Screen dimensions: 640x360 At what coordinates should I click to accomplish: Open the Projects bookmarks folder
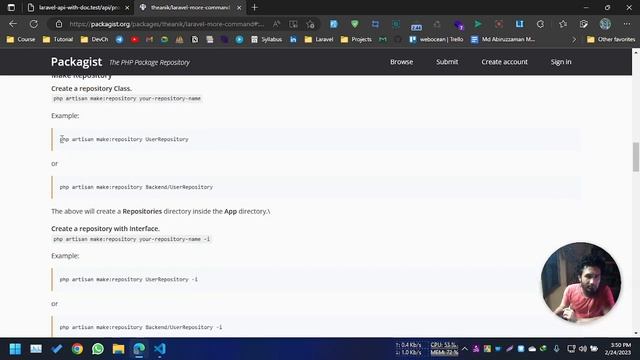(x=356, y=39)
